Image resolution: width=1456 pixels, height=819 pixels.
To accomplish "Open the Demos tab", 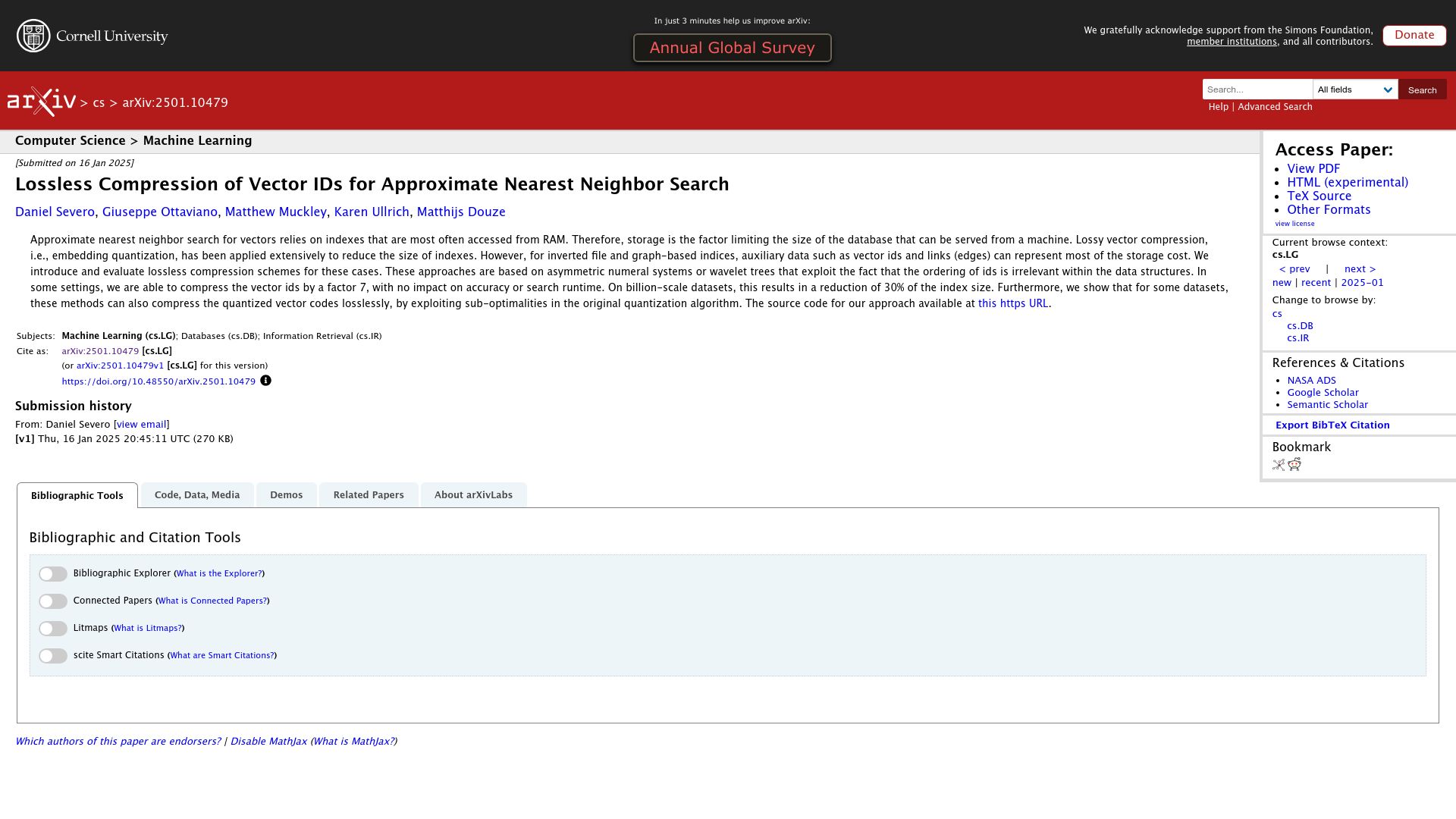I will click(x=287, y=495).
